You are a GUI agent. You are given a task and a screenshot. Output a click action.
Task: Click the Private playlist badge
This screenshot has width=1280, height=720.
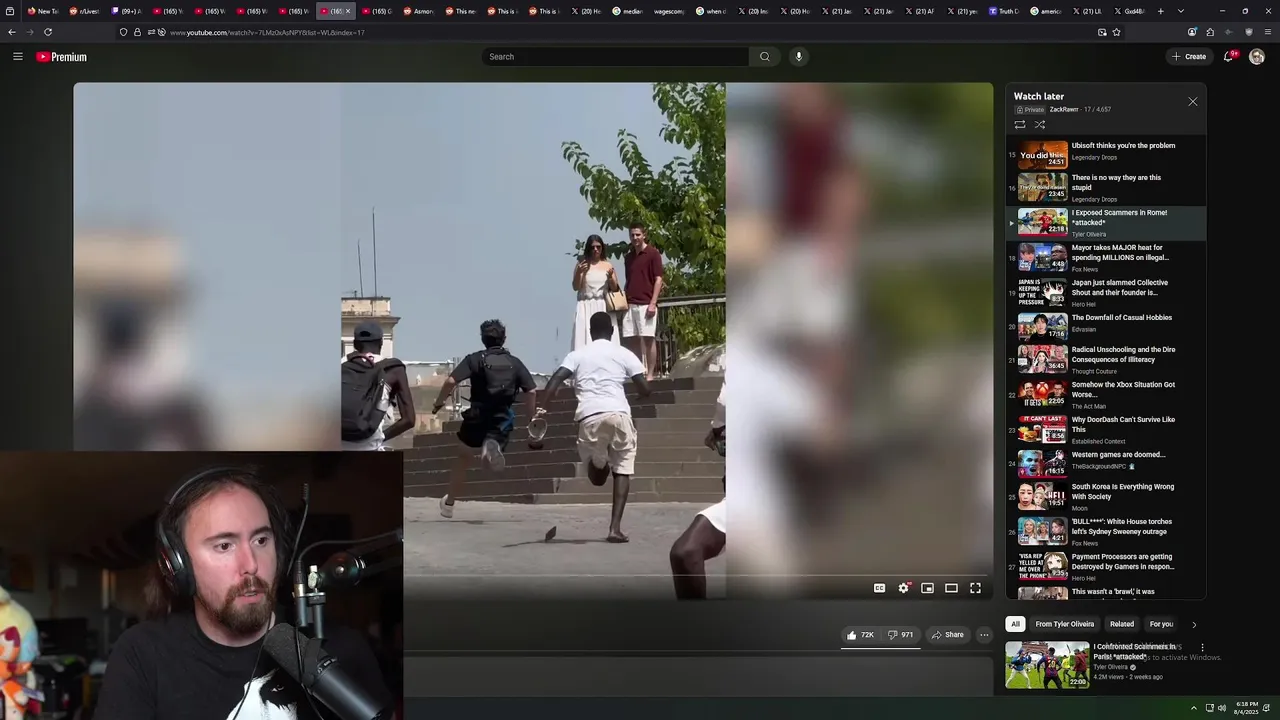[x=1029, y=109]
